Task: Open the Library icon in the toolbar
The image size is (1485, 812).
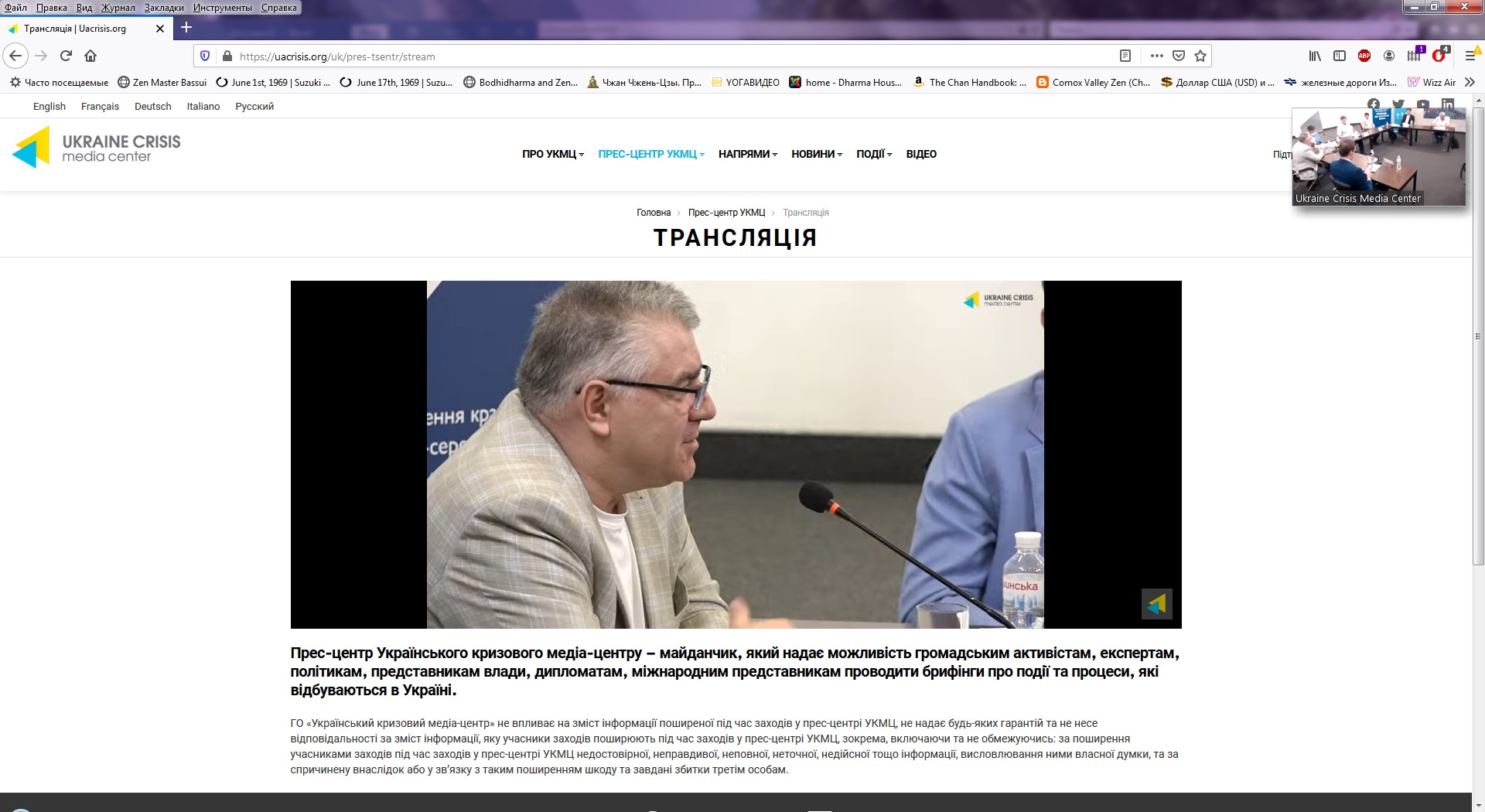Action: coord(1315,56)
